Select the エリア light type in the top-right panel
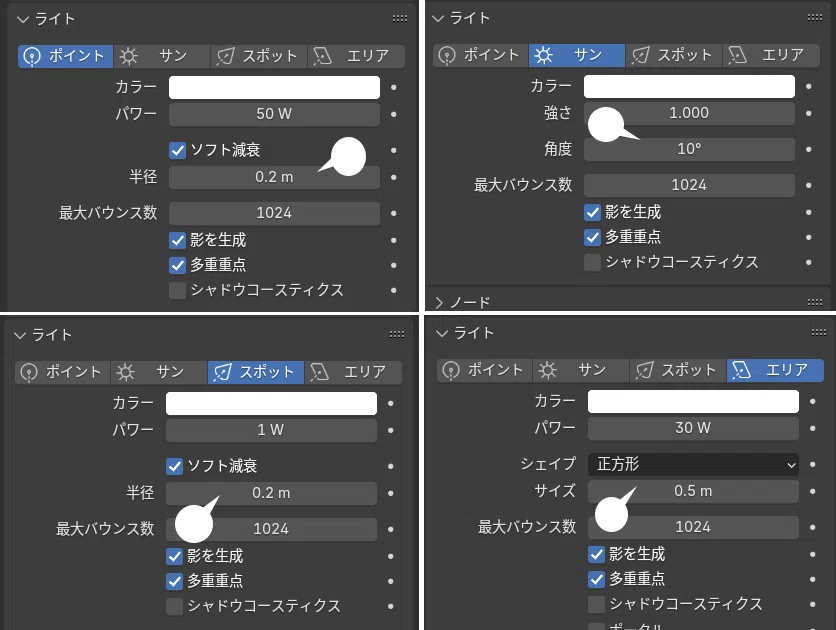 (x=771, y=55)
